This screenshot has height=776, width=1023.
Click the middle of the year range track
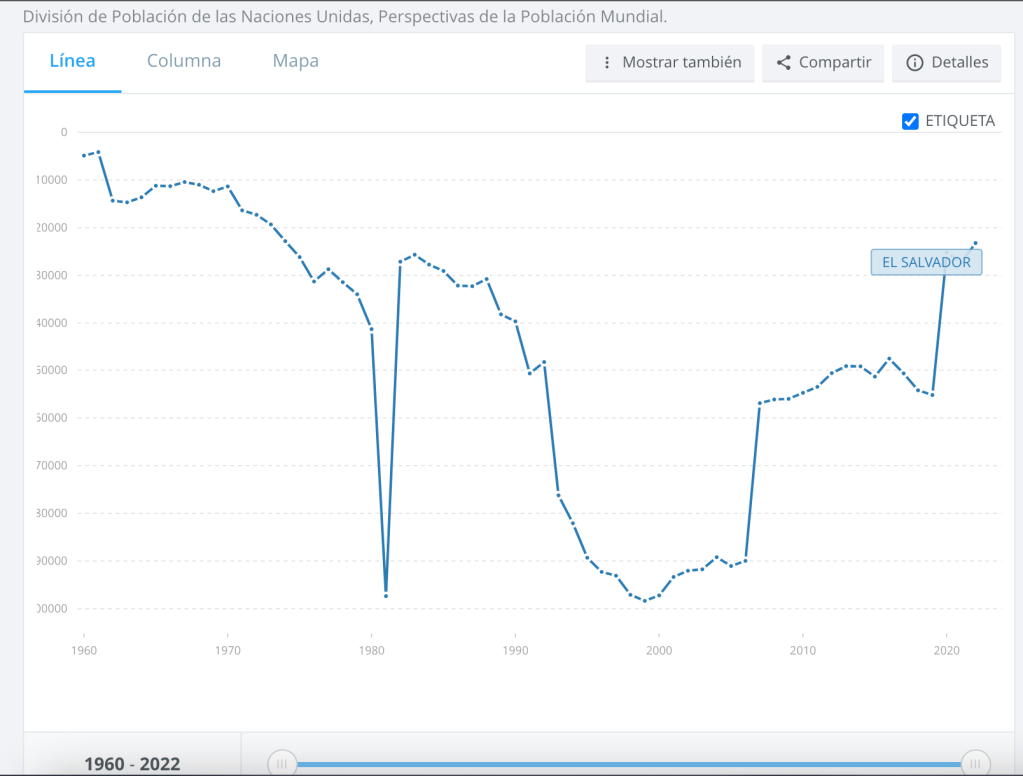(x=628, y=764)
